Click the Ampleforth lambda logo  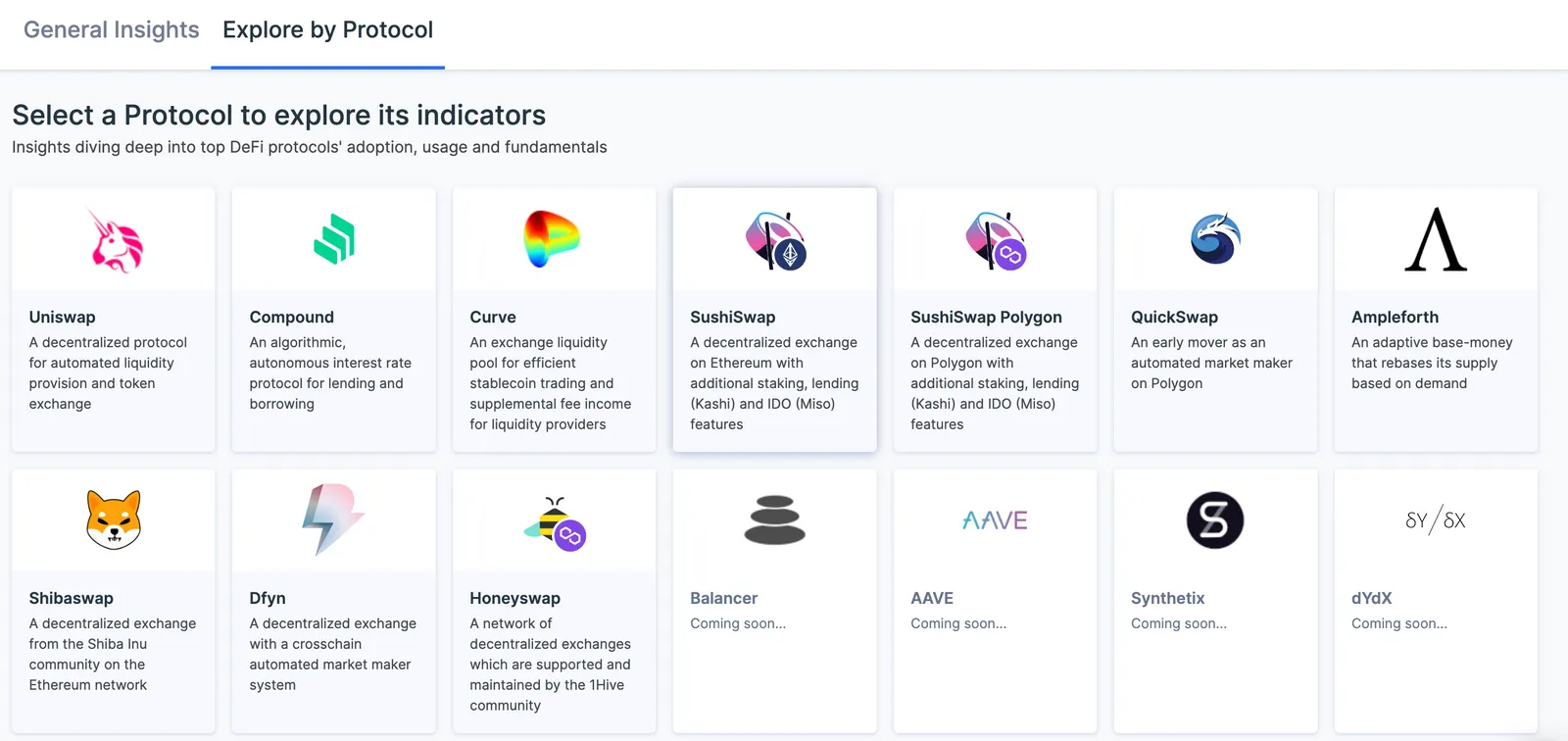[1436, 239]
